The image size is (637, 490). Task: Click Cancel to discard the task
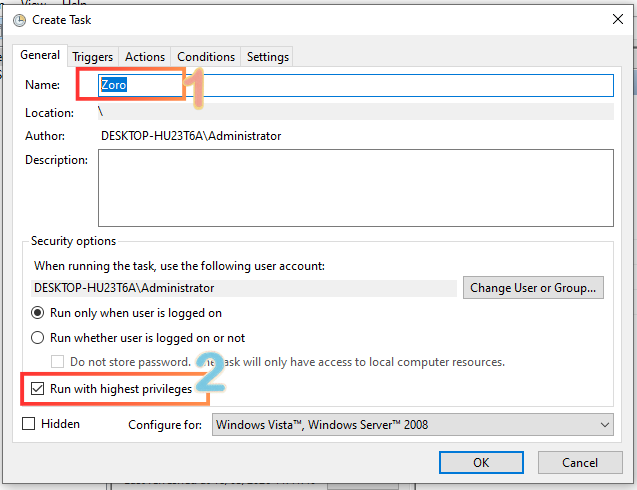pos(580,463)
